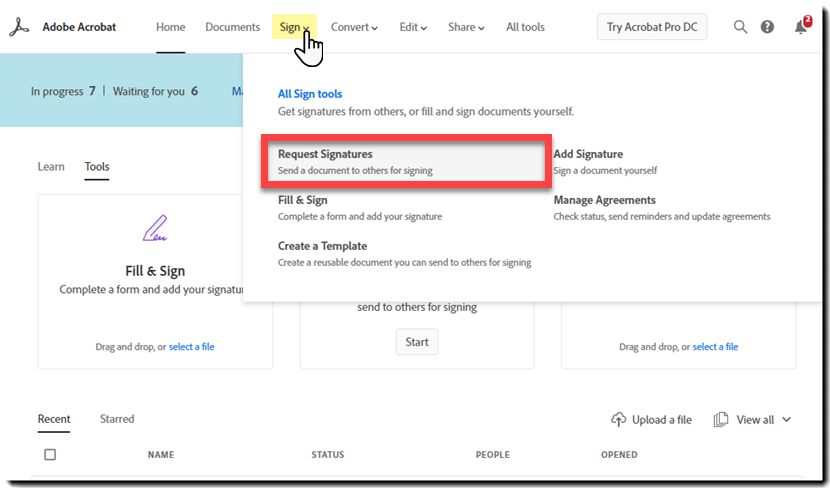Image resolution: width=830 pixels, height=488 pixels.
Task: Go to the Home tab
Action: tap(170, 27)
